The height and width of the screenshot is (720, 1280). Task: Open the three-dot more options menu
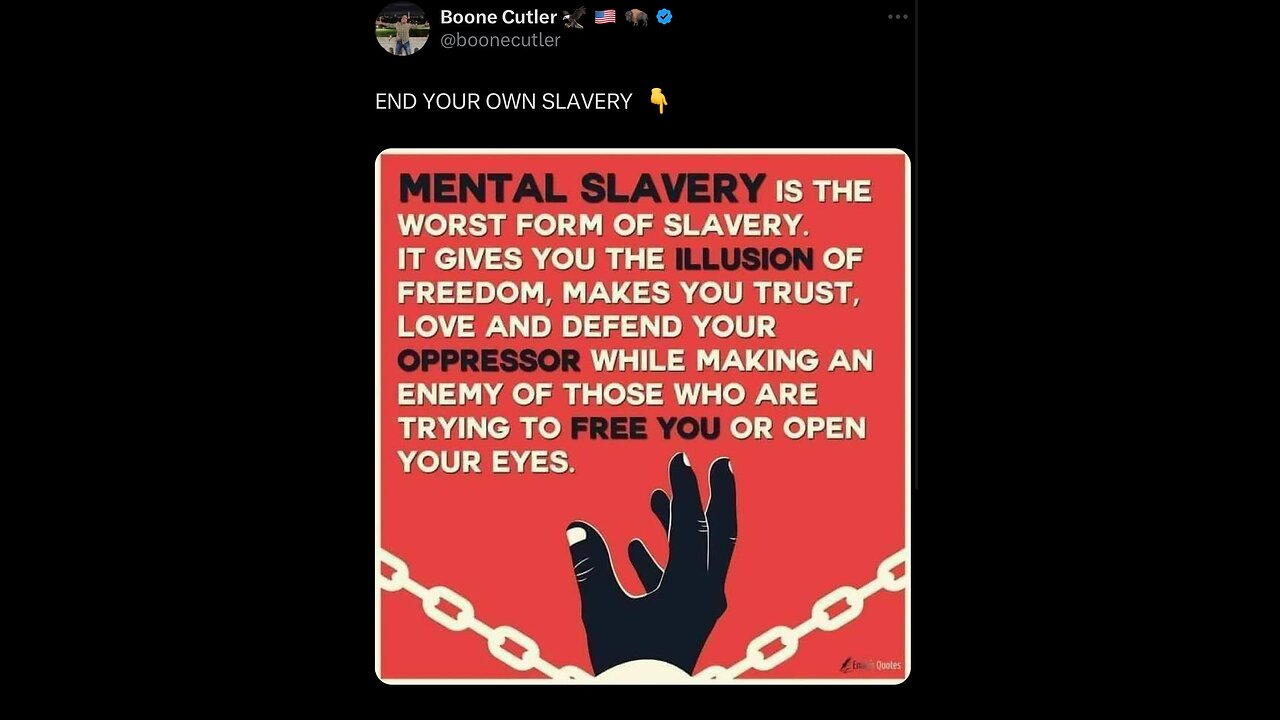point(898,17)
